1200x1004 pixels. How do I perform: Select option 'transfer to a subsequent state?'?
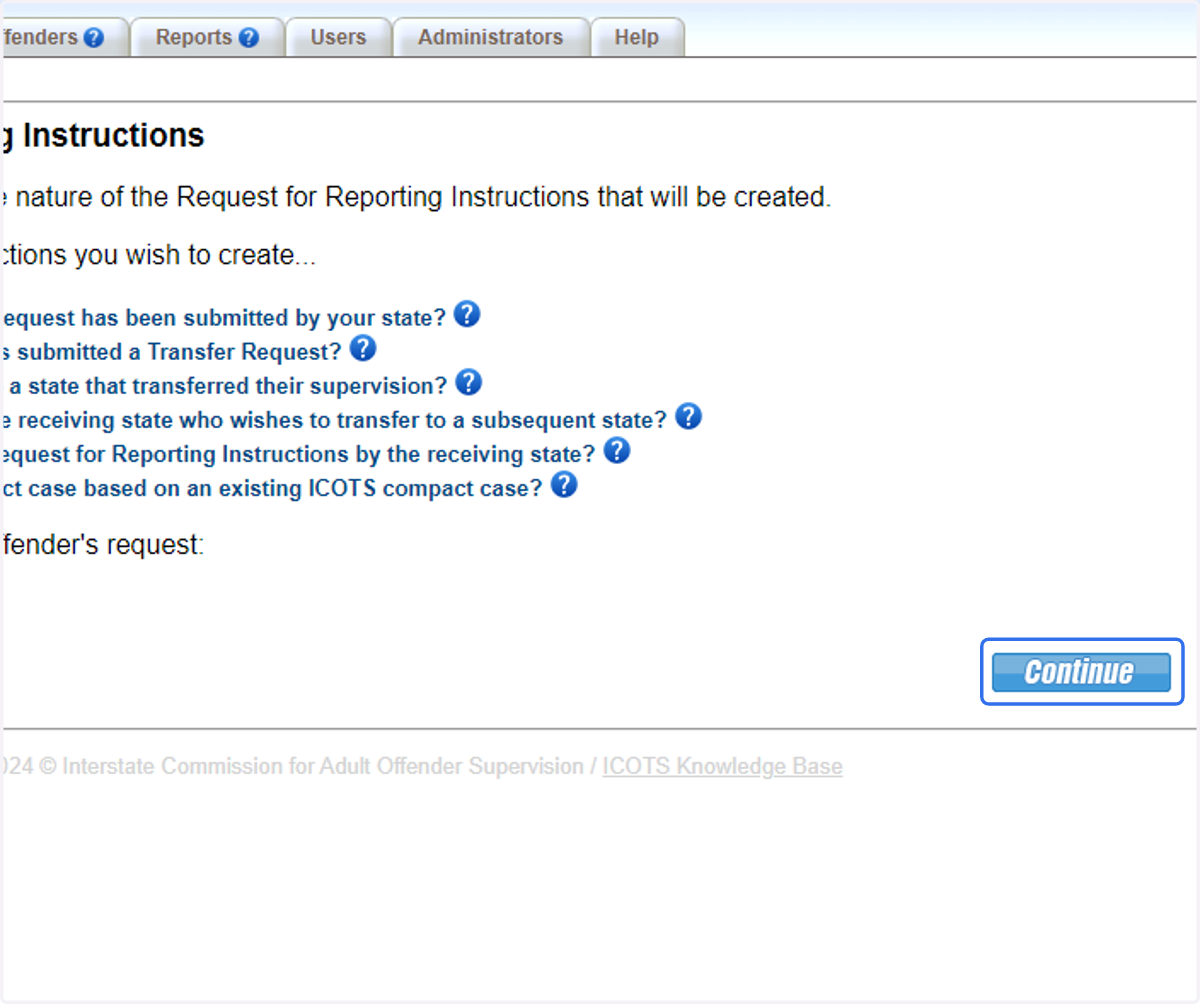point(333,420)
